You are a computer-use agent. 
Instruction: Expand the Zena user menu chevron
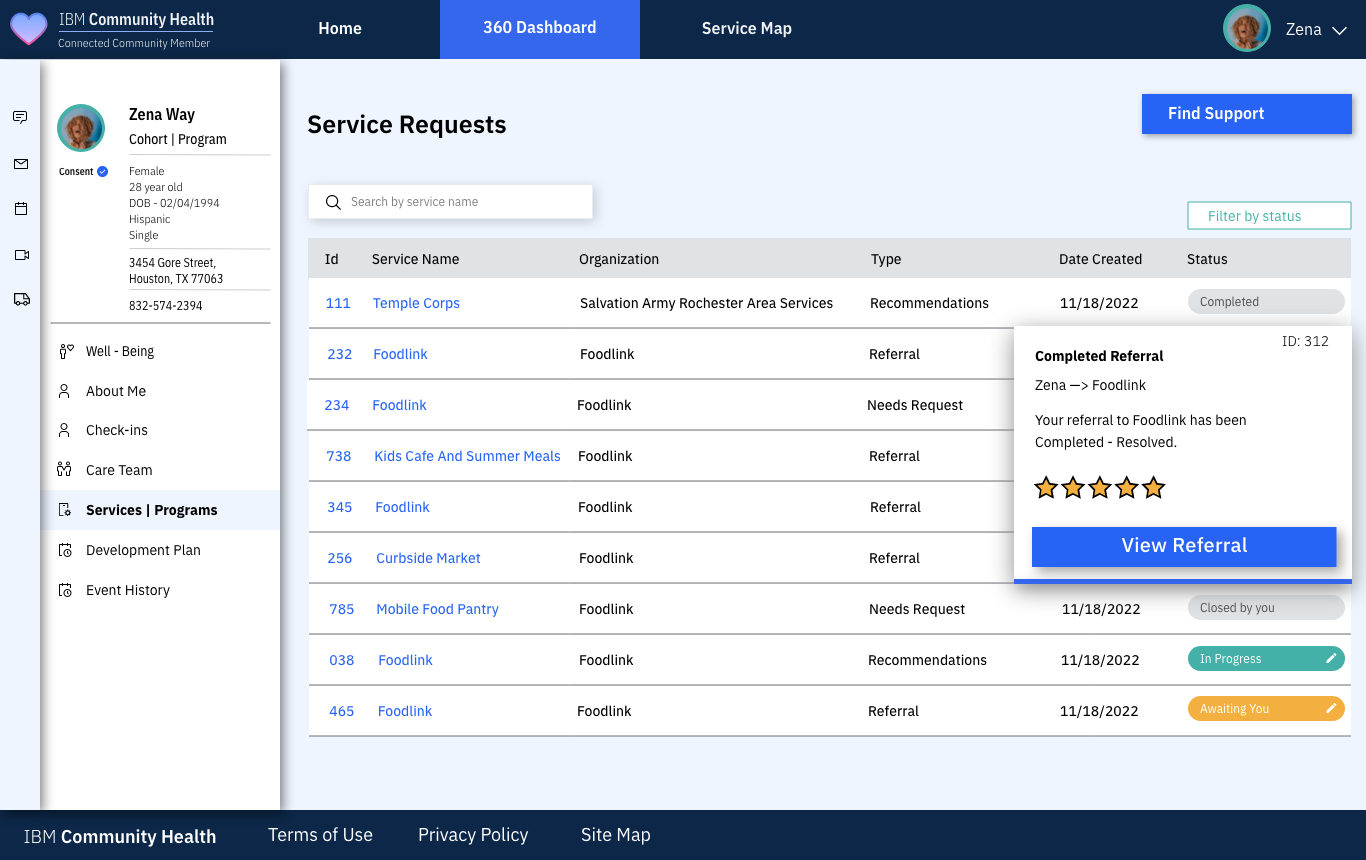(x=1340, y=31)
